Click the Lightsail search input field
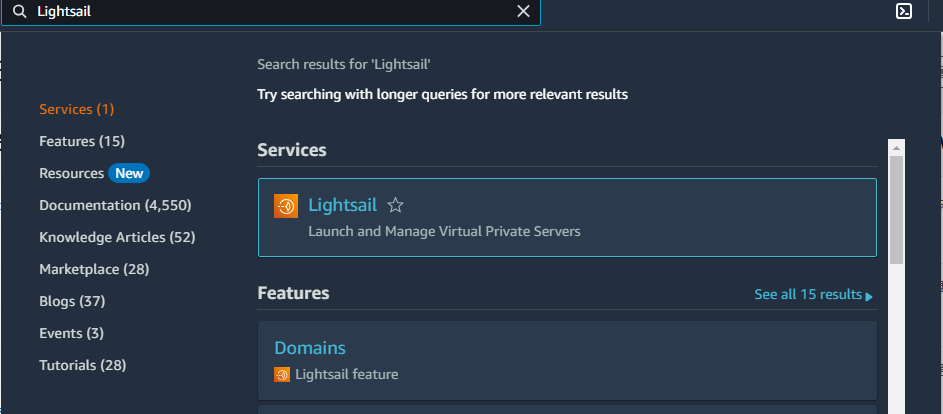Viewport: 943px width, 414px height. 271,11
